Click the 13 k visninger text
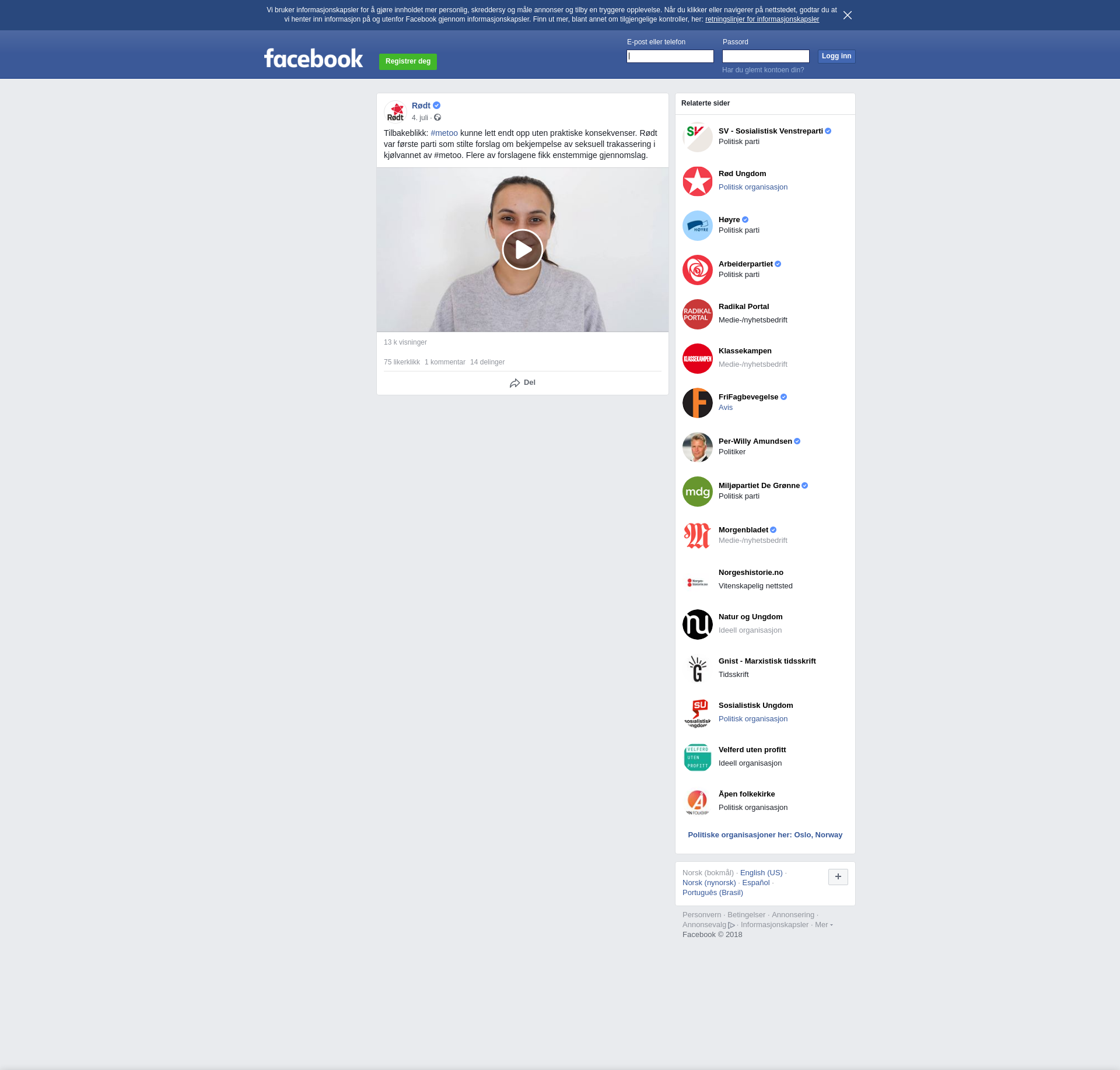Screen dimensions: 1120x1070 [x=405, y=342]
